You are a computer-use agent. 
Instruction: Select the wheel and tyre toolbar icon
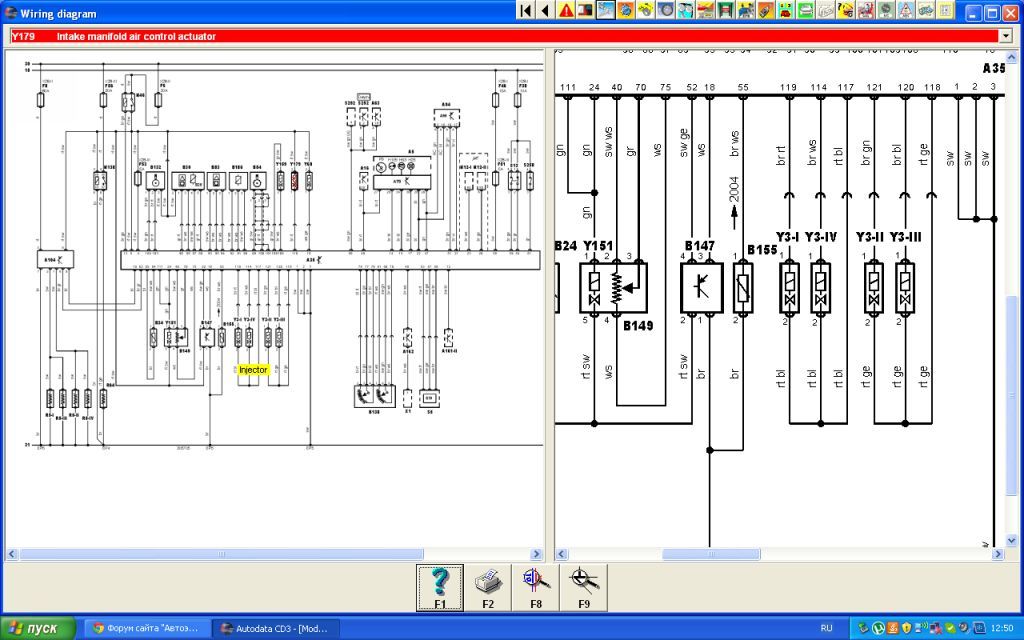tap(665, 10)
